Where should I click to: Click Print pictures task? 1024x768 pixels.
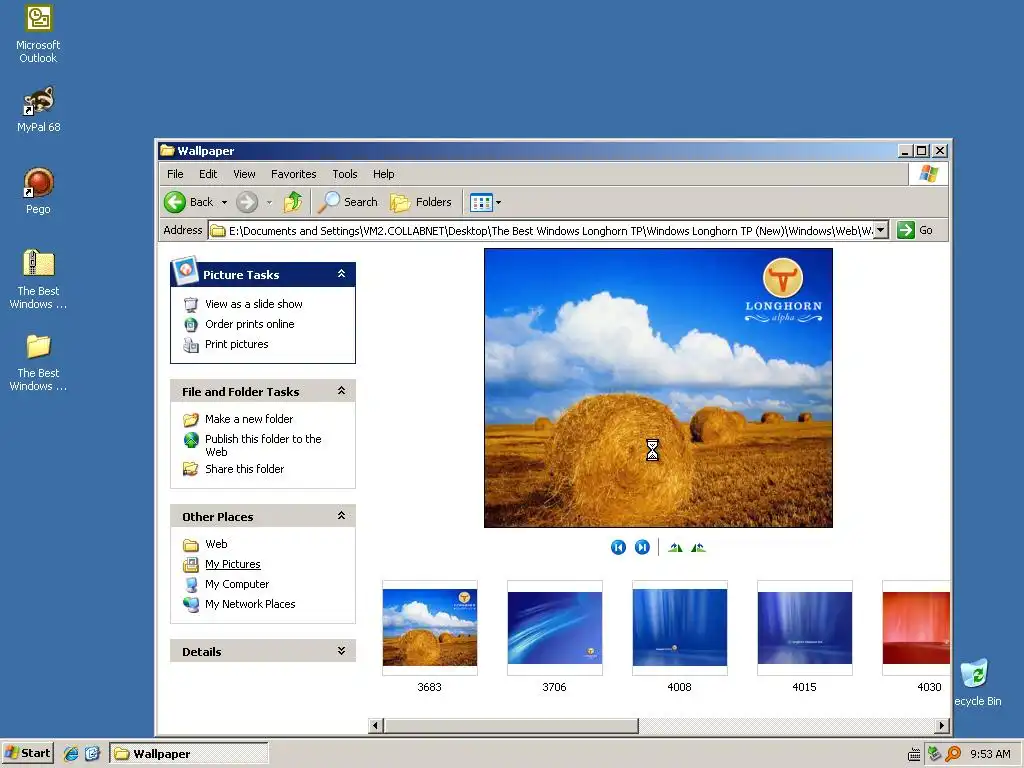[236, 344]
